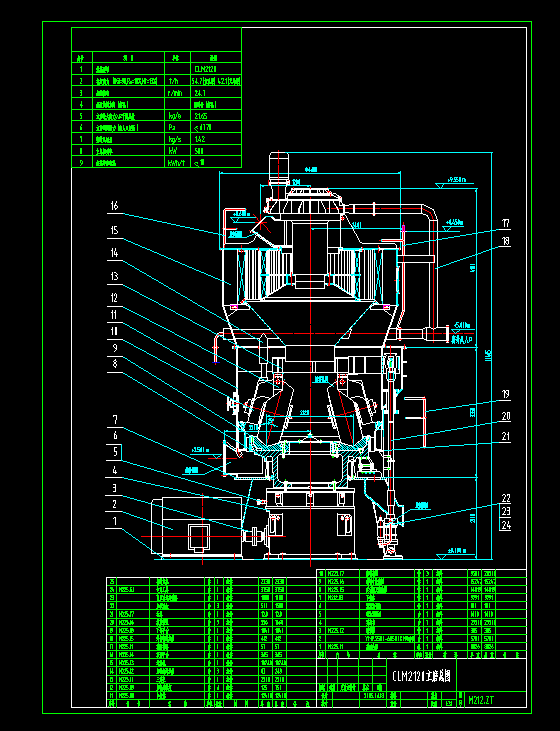Select the r/min unit cell
560x731 pixels.
click(175, 93)
